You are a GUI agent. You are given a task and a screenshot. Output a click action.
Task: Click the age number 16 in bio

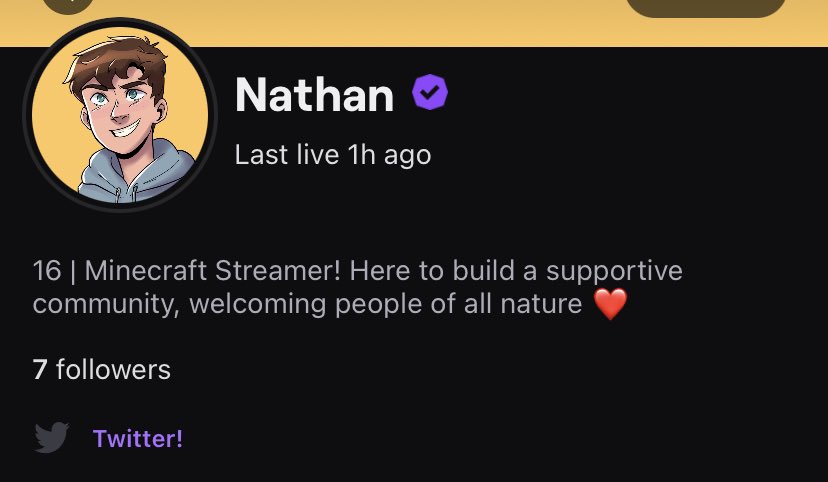(47, 271)
